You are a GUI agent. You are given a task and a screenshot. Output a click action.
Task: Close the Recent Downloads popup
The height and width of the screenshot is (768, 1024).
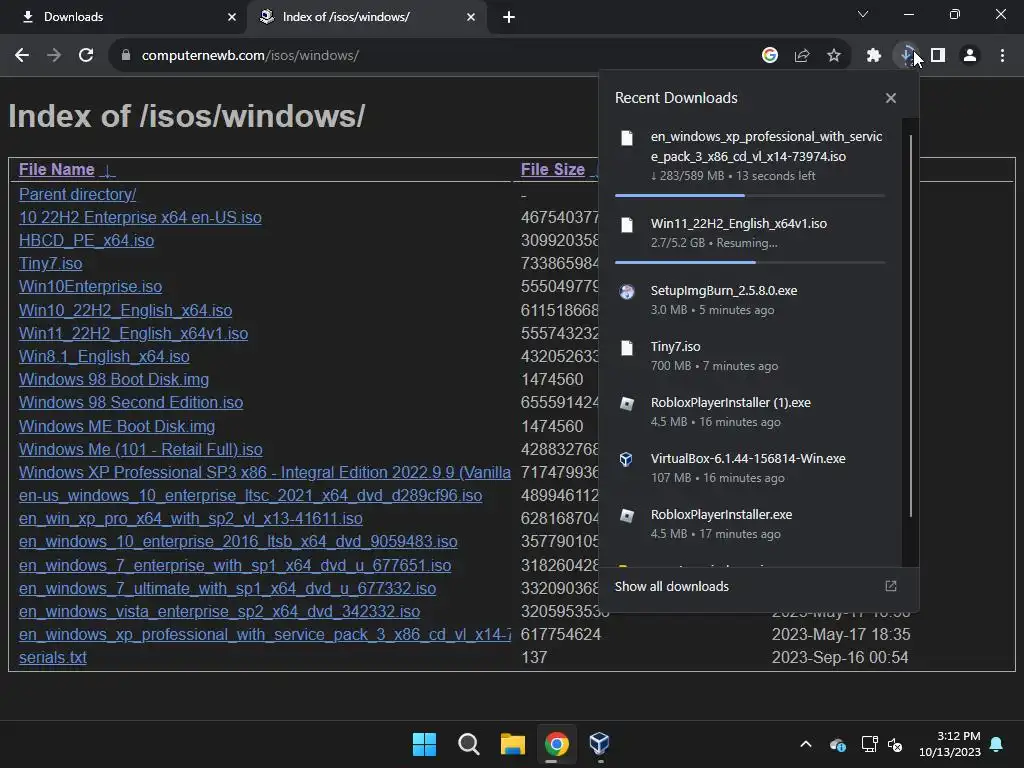tap(891, 98)
